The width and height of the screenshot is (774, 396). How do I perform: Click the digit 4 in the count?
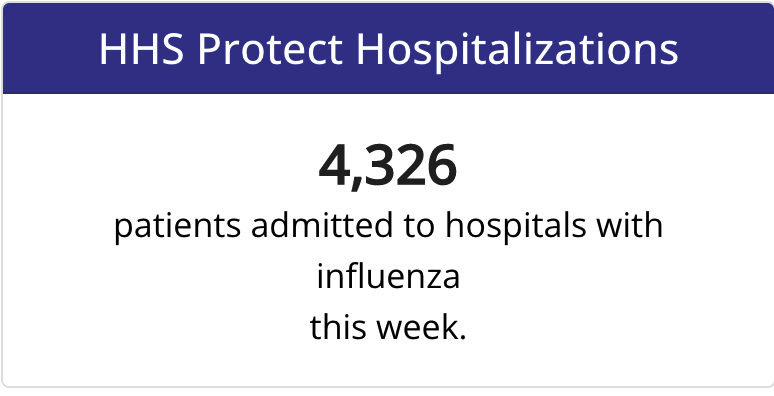(334, 165)
